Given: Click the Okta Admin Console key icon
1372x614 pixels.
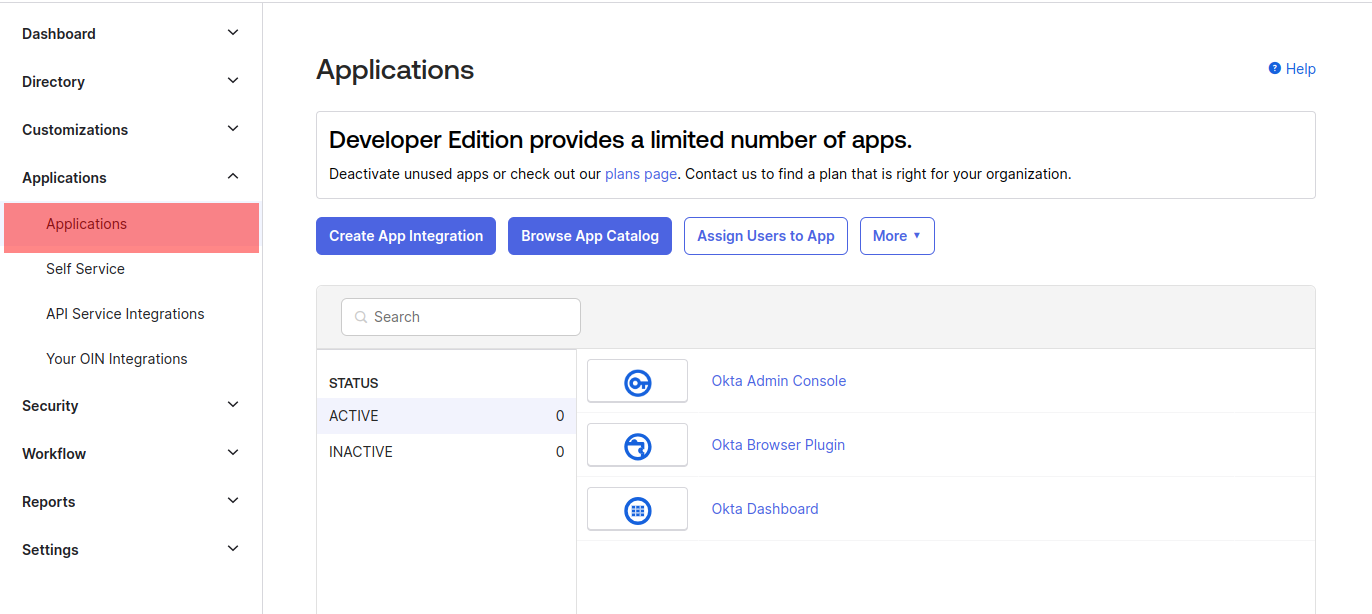Looking at the screenshot, I should (x=637, y=382).
